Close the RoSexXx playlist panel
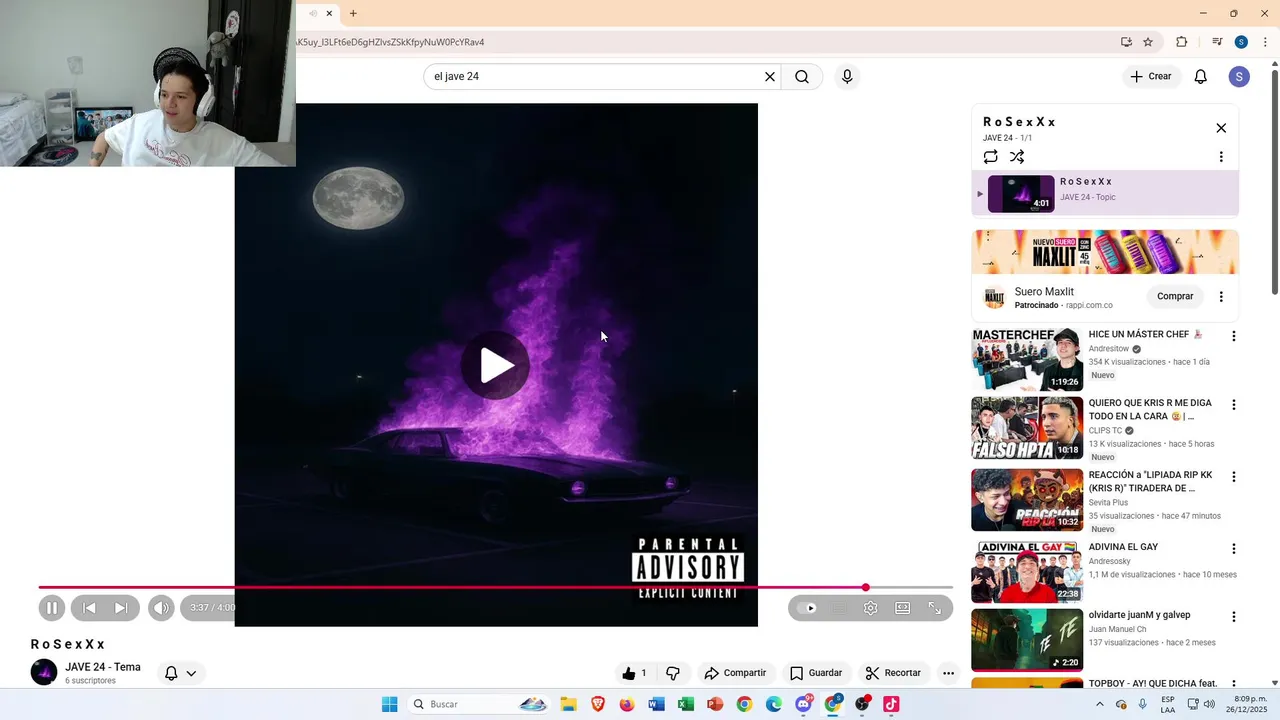The width and height of the screenshot is (1280, 720). 1221,128
